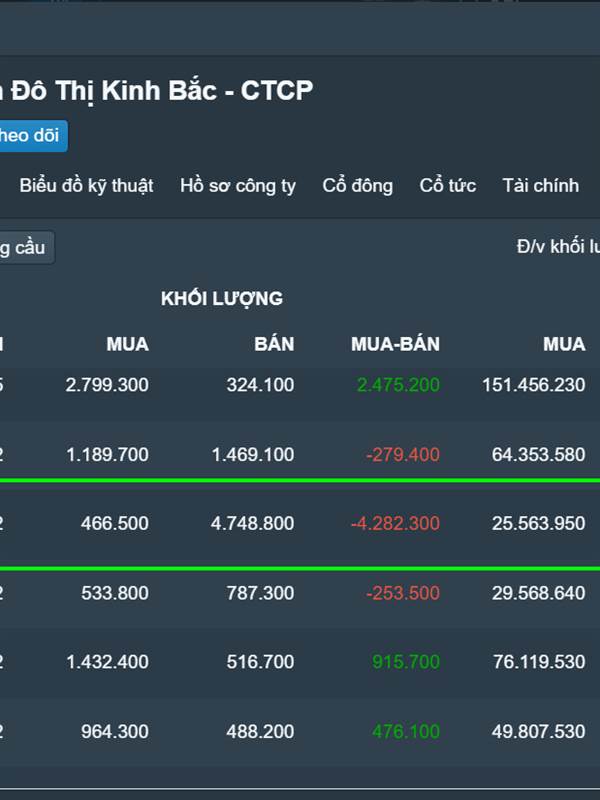Select sell volume 516.700
Screen dimensions: 600x800
point(260,662)
